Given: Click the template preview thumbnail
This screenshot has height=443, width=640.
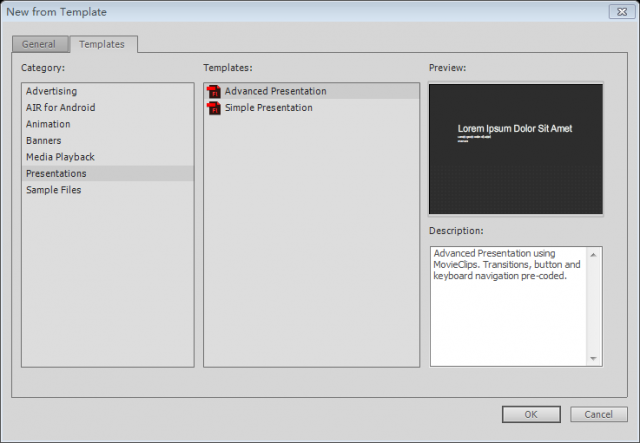Looking at the screenshot, I should point(516,149).
